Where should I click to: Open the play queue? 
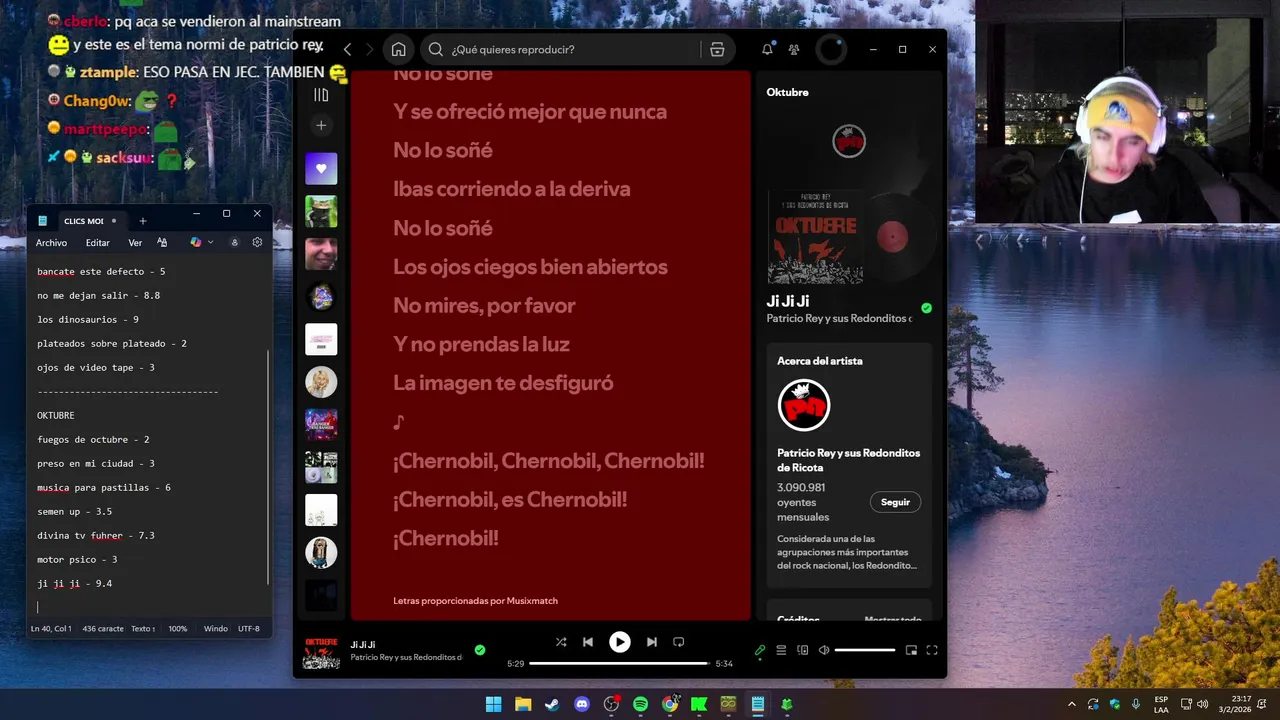tap(782, 650)
